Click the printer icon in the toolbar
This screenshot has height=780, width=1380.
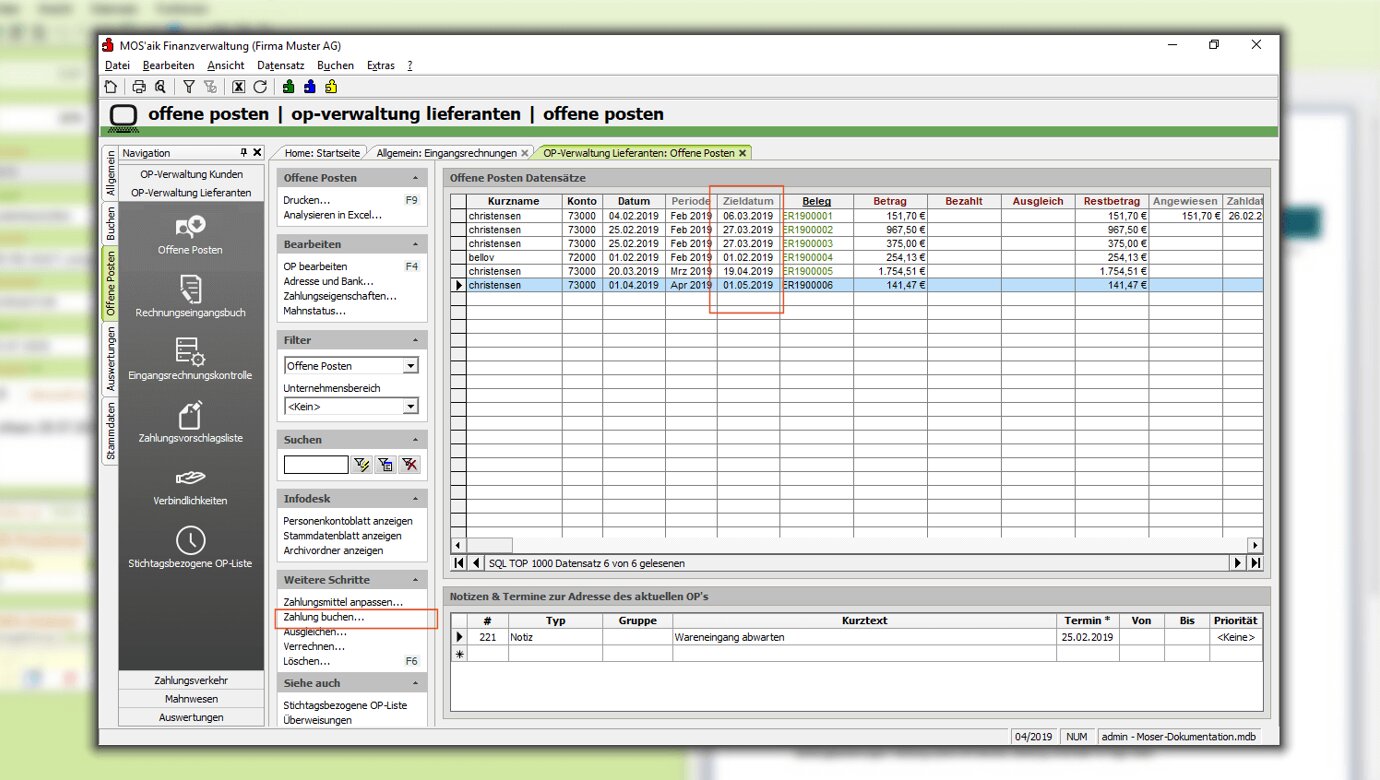click(139, 87)
